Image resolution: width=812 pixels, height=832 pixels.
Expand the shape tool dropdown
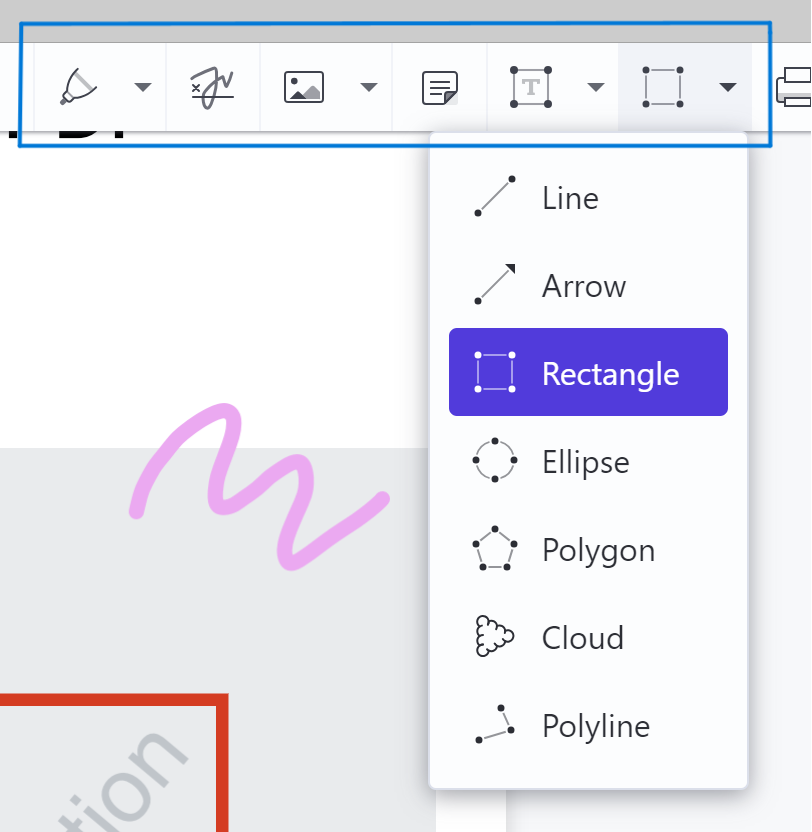727,87
